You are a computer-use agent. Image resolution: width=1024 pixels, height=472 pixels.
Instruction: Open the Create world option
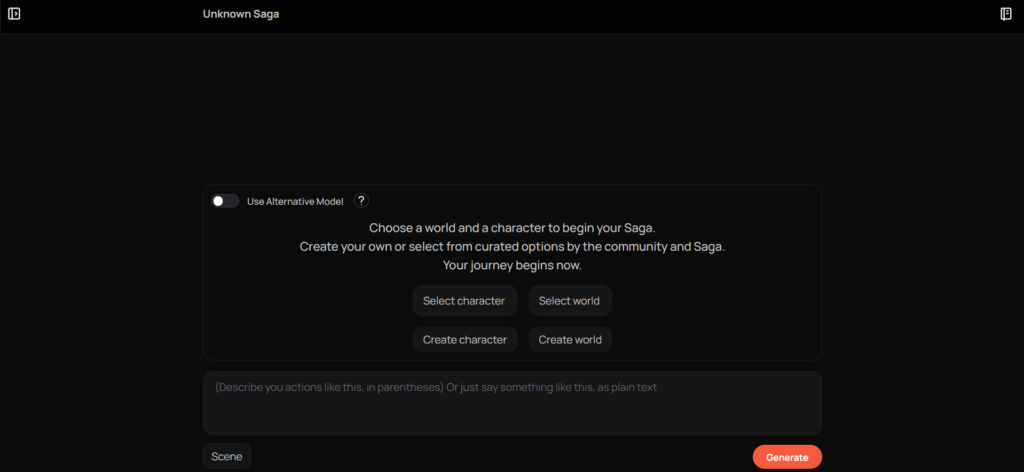coord(570,339)
